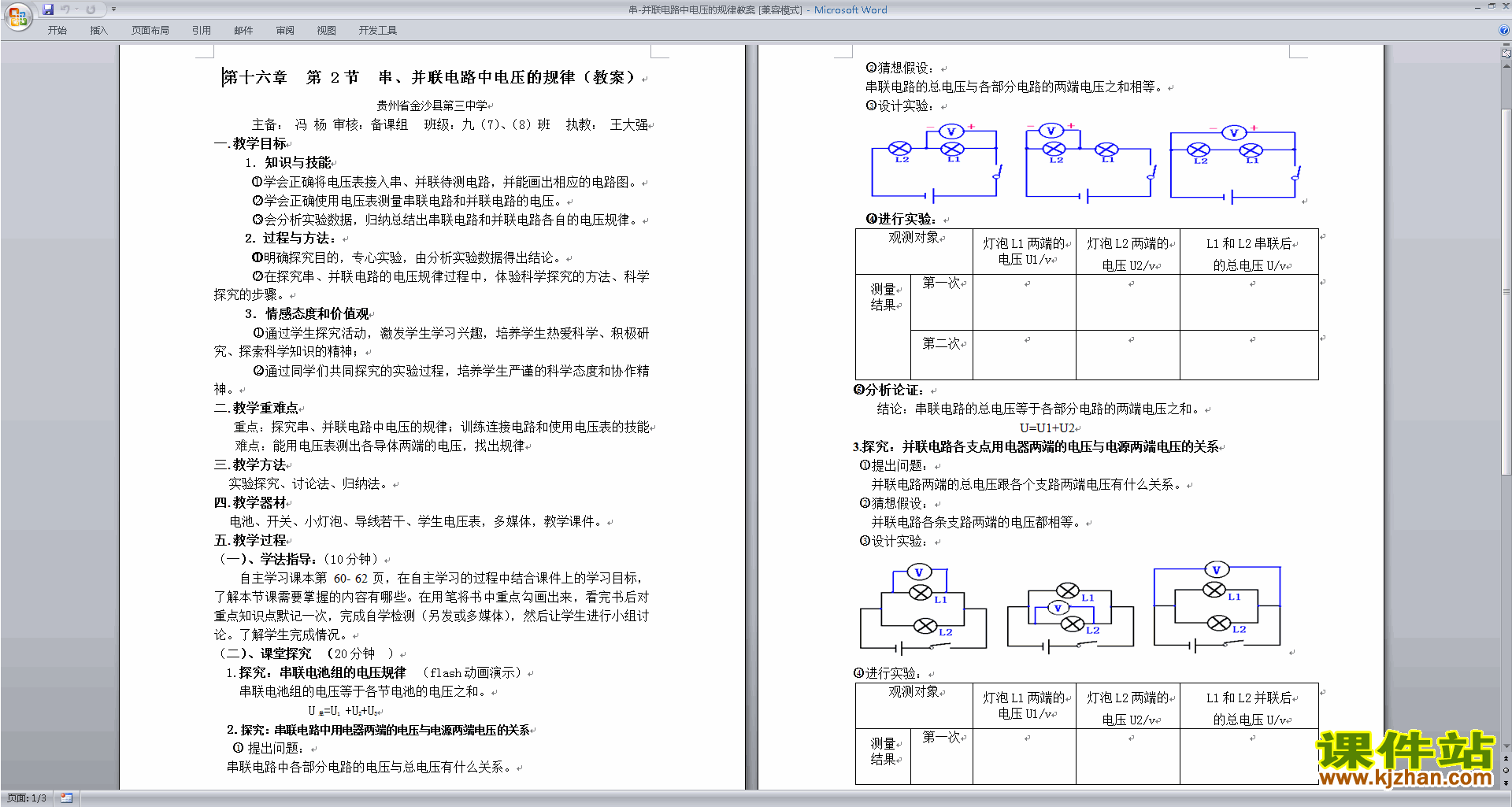
Task: Click the vertical scrollbar down arrow
Action: pyautogui.click(x=1506, y=746)
